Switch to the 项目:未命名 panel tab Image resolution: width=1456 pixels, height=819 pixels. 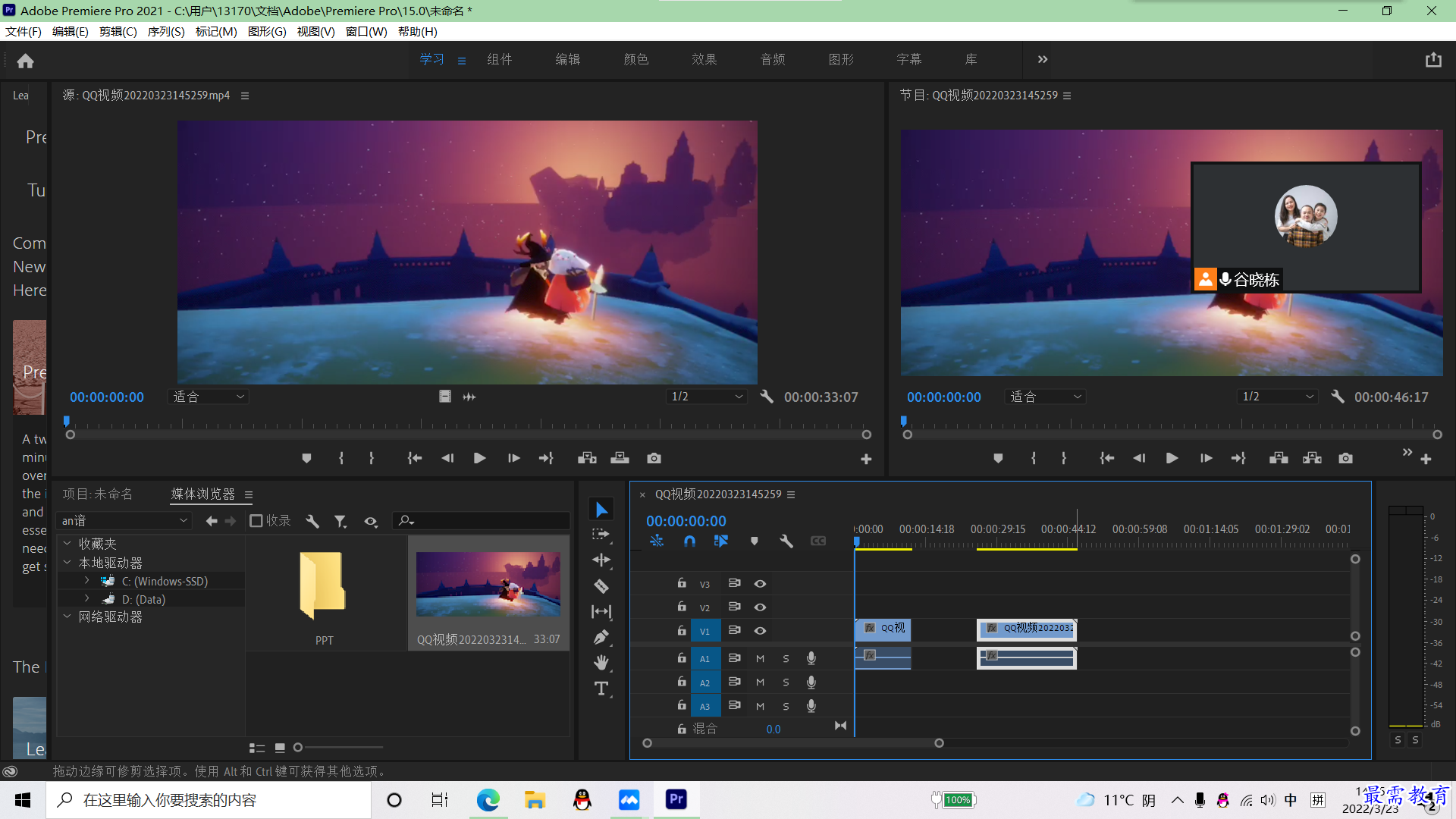[97, 494]
